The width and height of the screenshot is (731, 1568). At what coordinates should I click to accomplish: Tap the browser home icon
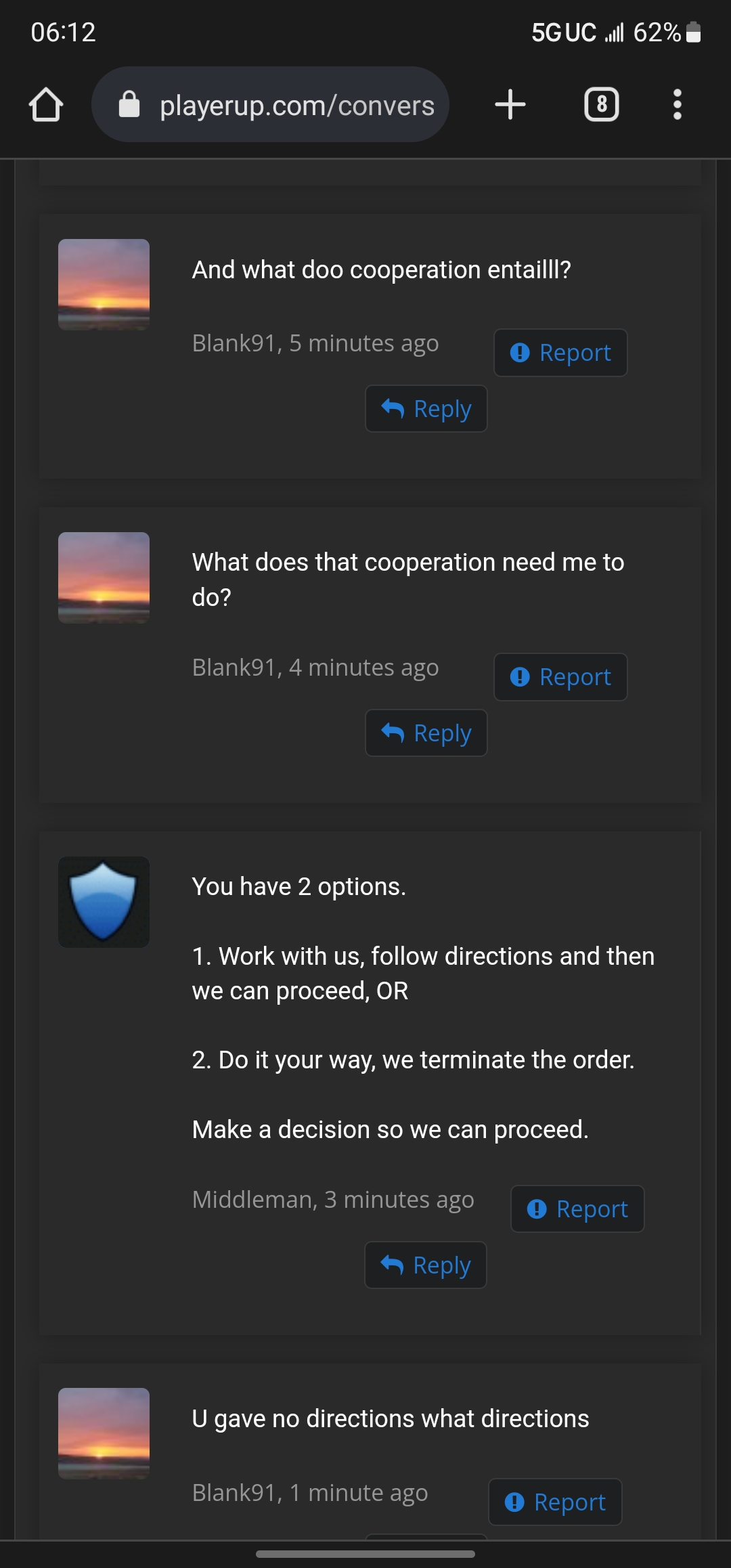[x=46, y=105]
